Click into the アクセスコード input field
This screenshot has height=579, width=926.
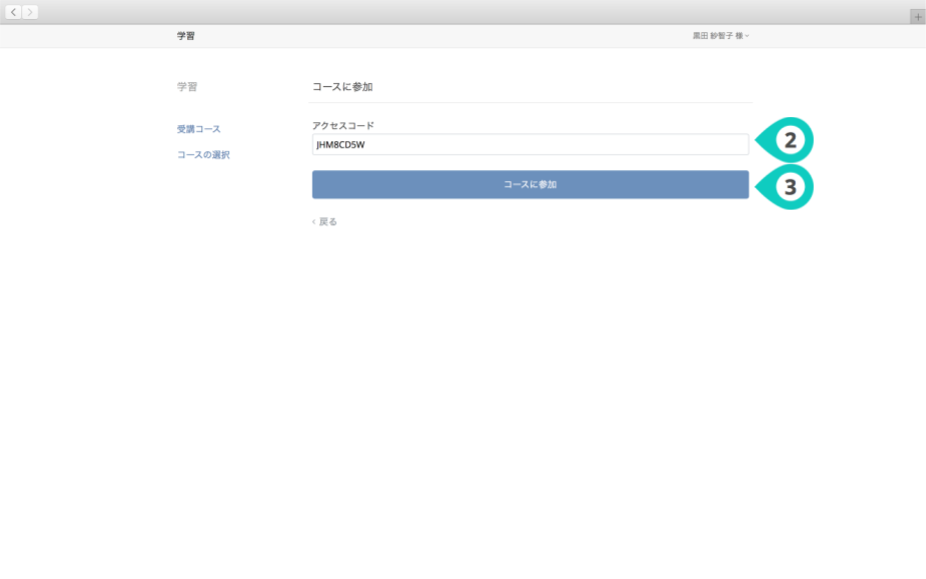(530, 145)
